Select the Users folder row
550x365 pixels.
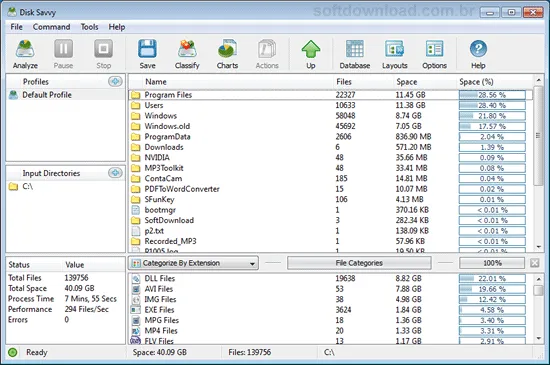pos(330,105)
